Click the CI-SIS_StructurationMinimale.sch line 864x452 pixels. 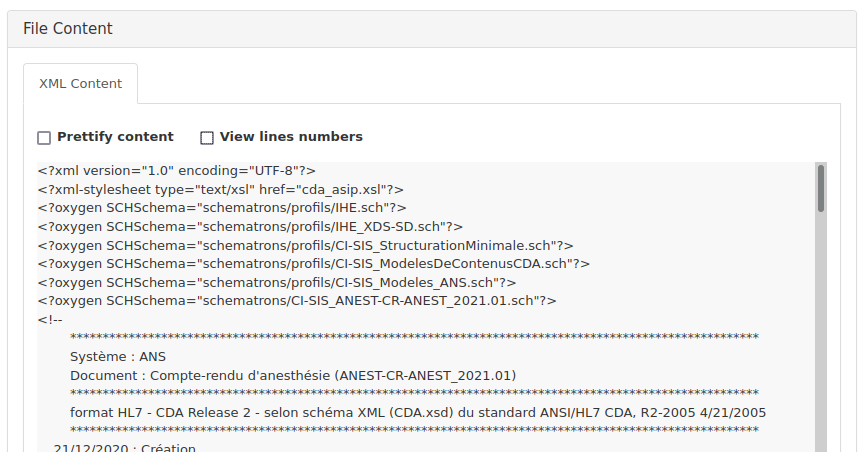[305, 245]
